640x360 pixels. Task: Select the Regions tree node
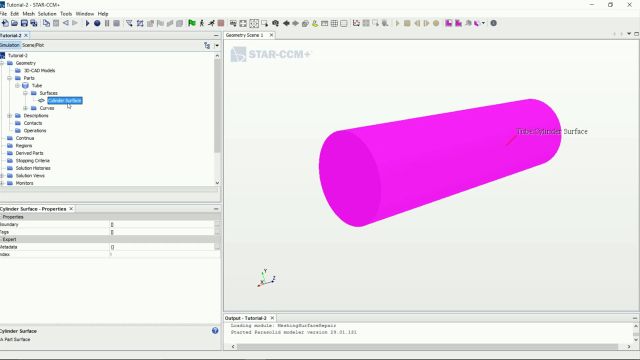[x=24, y=146]
